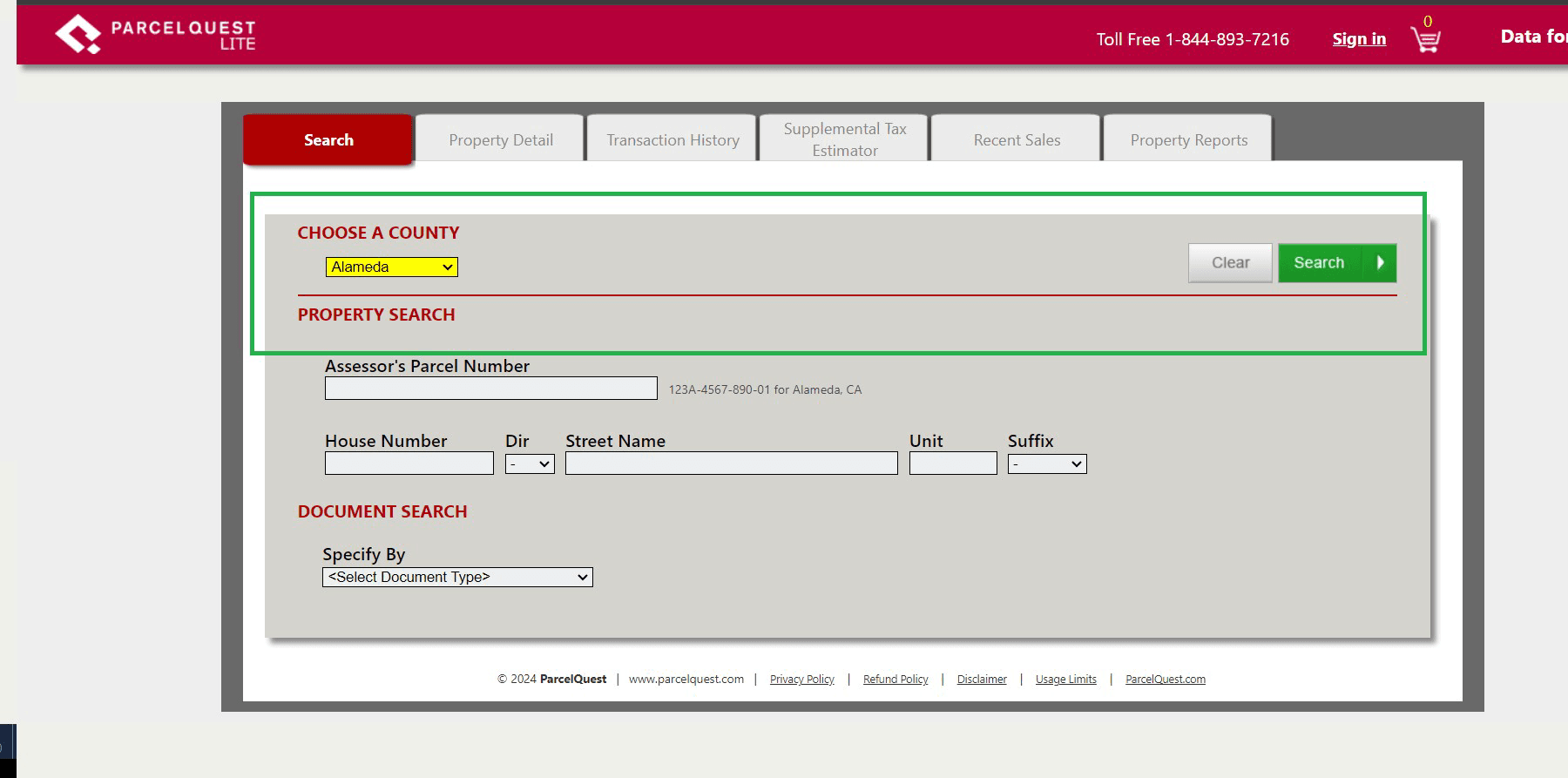The height and width of the screenshot is (778, 1568).
Task: Open the Suffix dropdown
Action: coord(1047,464)
